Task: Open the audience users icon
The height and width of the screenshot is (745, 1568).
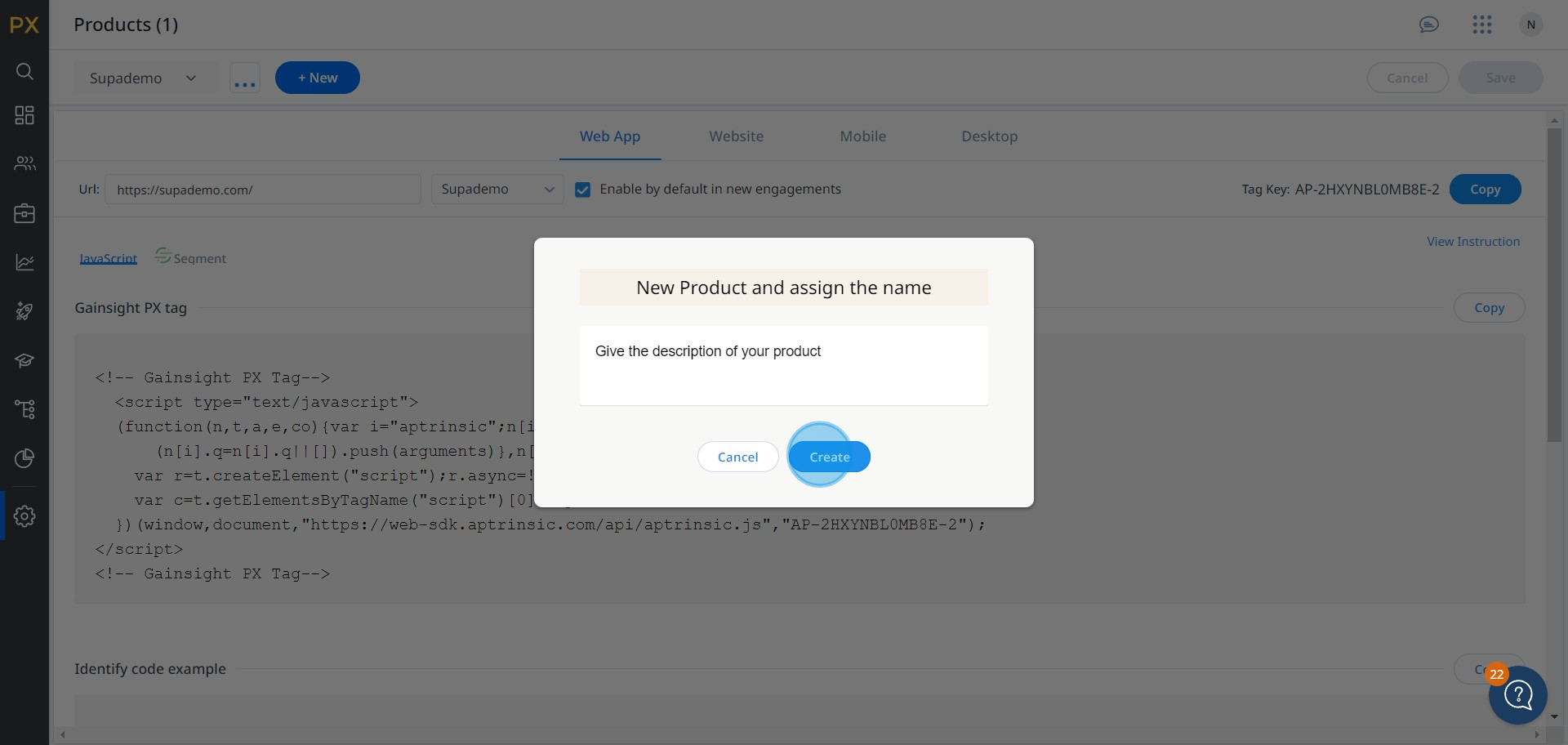Action: pos(24,163)
